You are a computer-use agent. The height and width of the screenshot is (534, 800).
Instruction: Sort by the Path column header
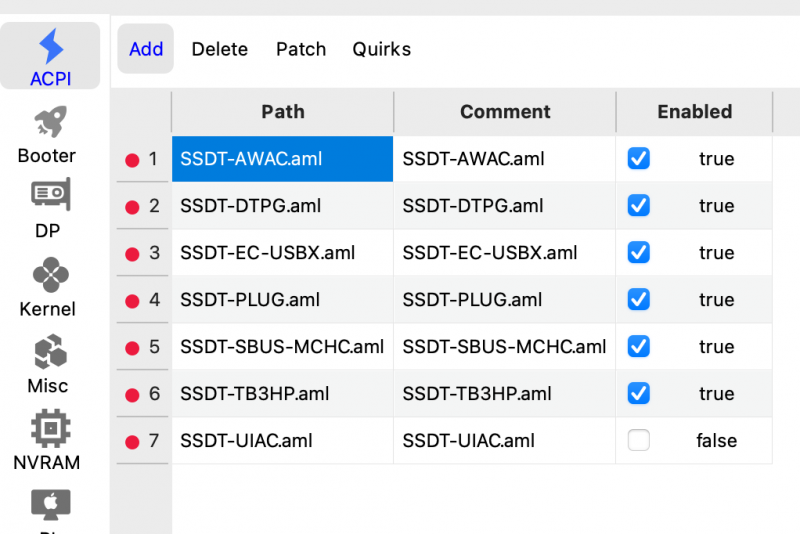point(283,112)
